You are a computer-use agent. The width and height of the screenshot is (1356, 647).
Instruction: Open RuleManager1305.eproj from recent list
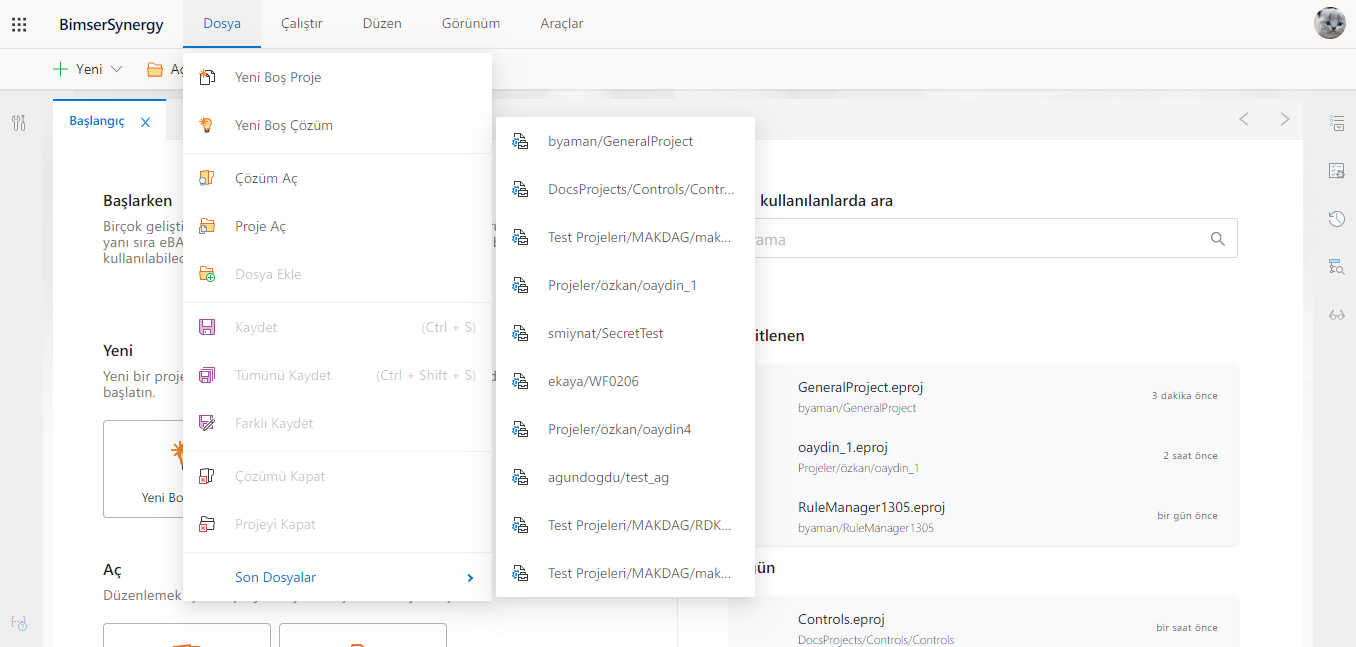tap(871, 507)
